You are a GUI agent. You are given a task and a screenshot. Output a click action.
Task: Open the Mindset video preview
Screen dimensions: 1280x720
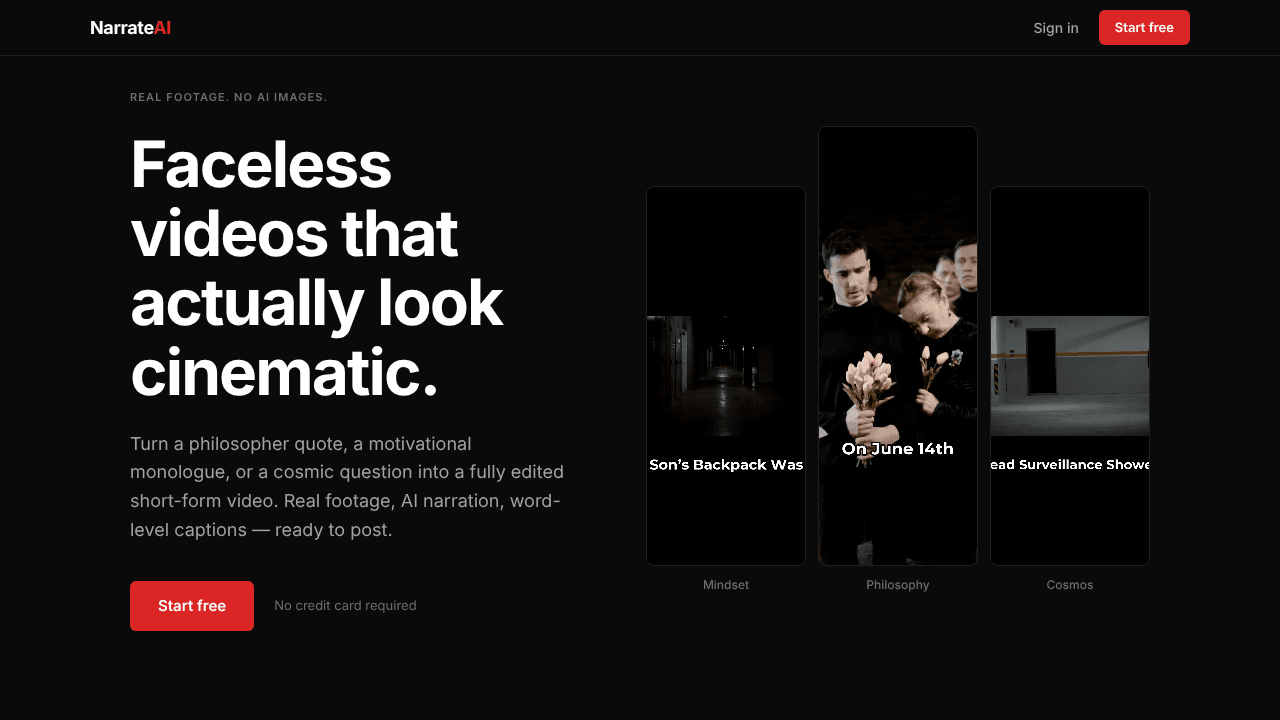coord(726,376)
